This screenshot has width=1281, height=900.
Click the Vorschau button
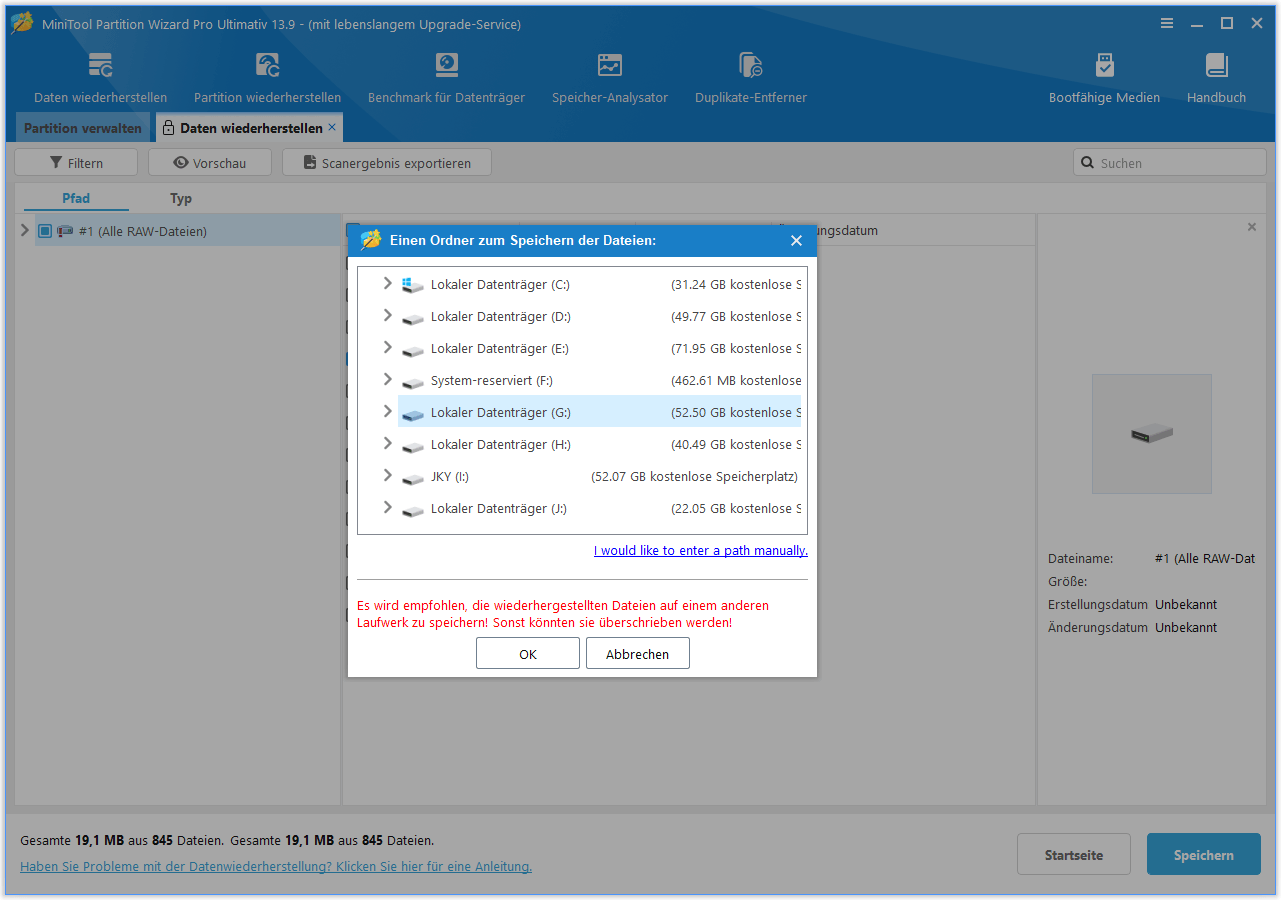click(x=209, y=163)
